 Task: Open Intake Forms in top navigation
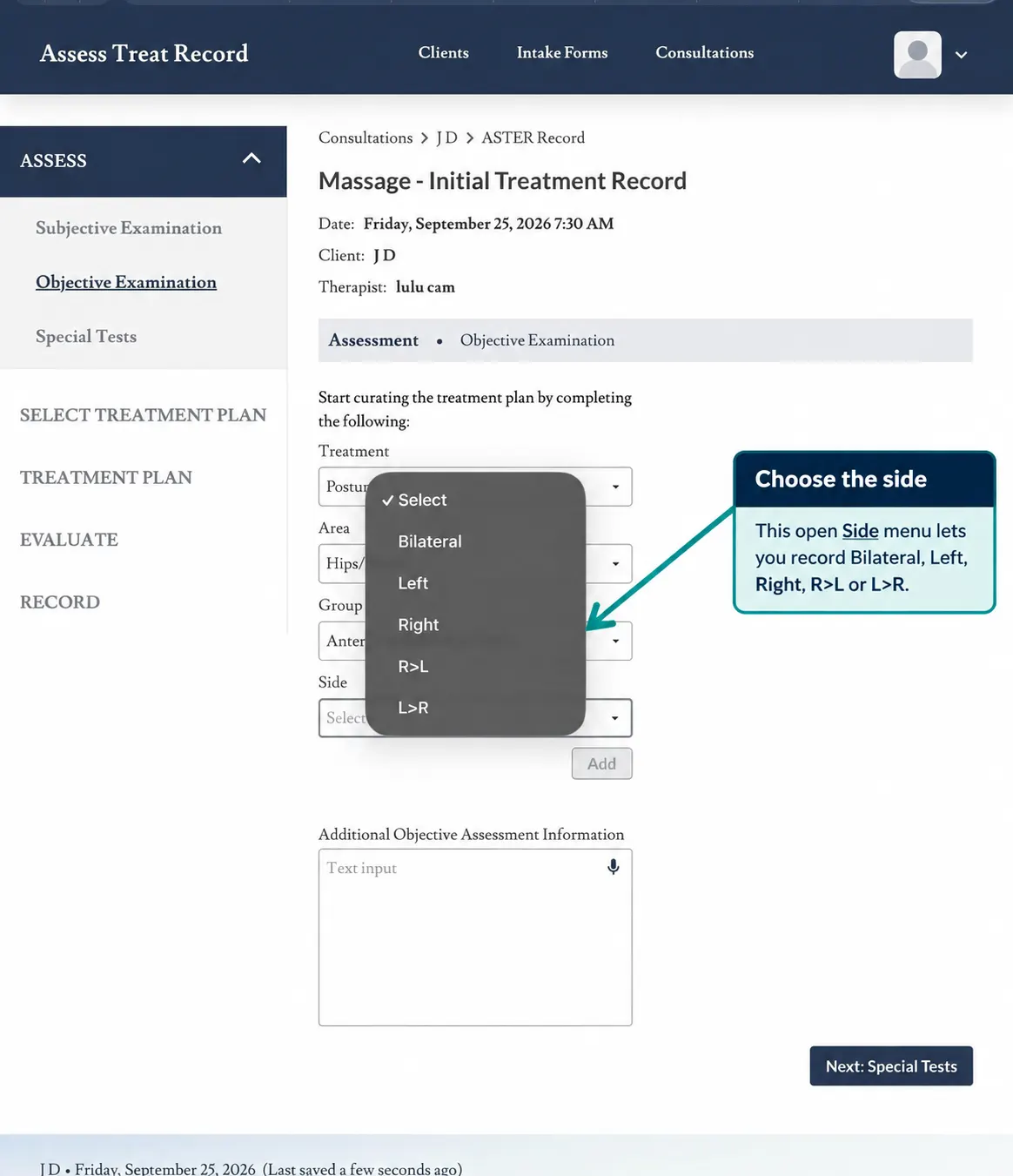tap(562, 52)
